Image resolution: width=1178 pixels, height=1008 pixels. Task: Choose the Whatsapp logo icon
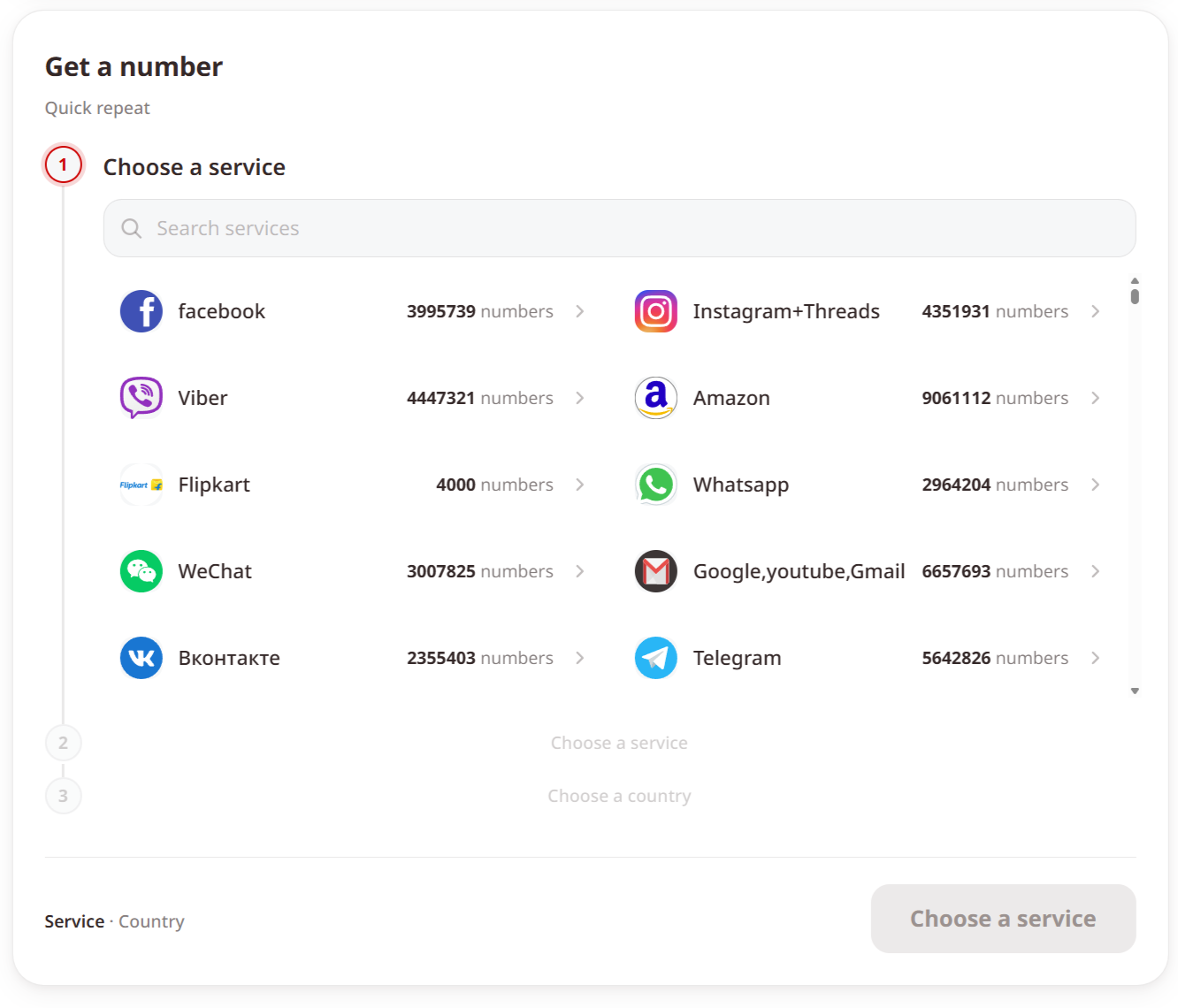coord(656,485)
